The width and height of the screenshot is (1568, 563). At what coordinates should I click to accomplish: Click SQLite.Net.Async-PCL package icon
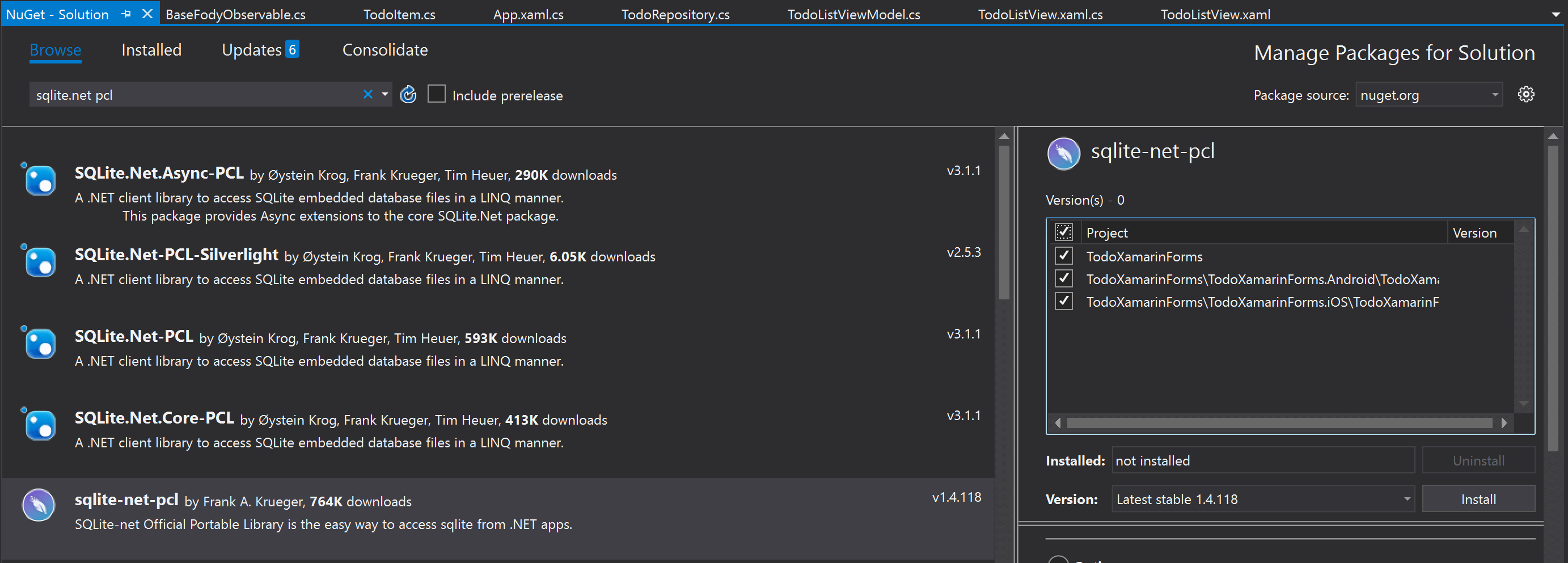pos(39,180)
